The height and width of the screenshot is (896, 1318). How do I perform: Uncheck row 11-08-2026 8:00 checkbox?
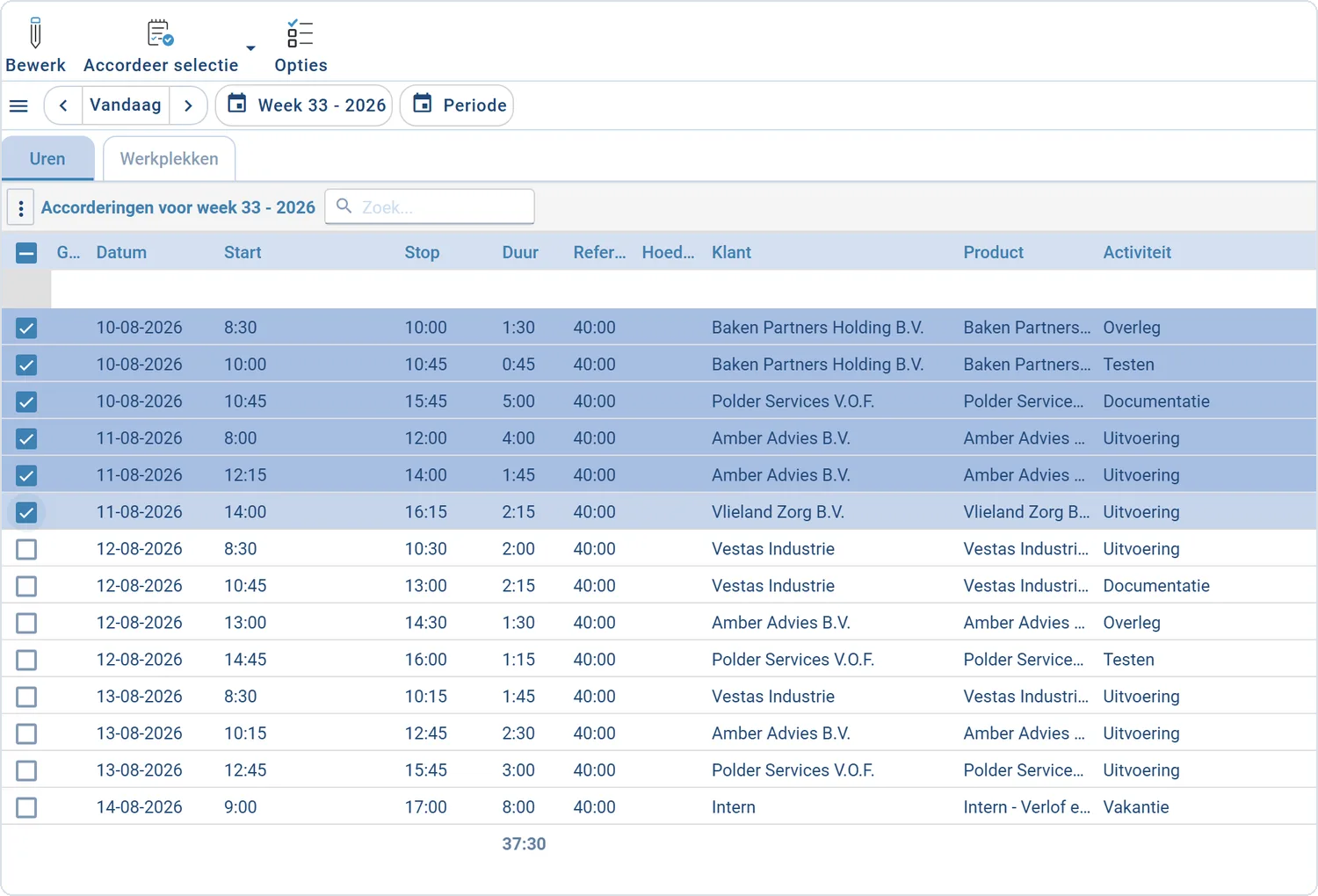[26, 438]
